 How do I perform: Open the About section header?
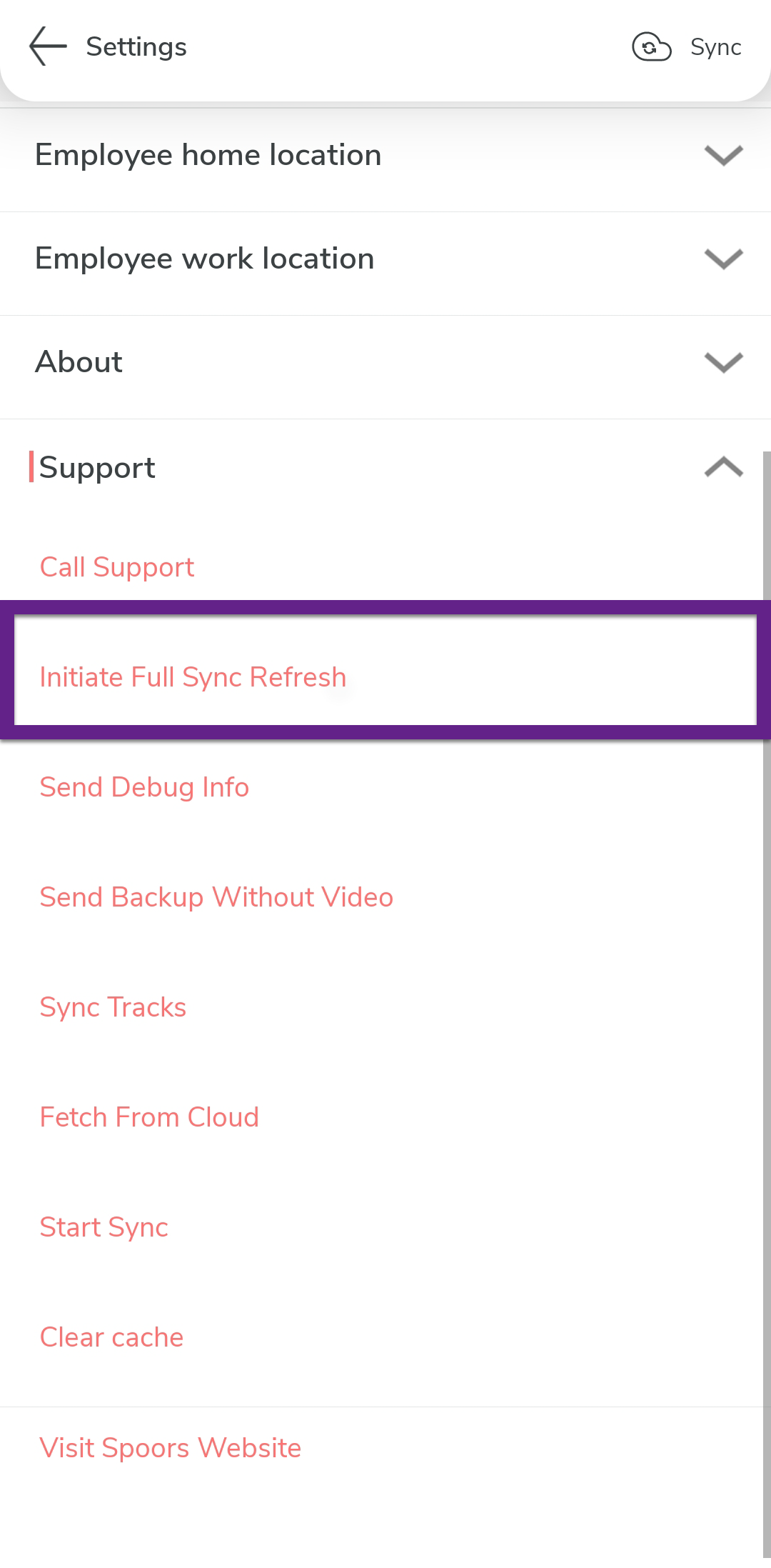pyautogui.click(x=79, y=362)
